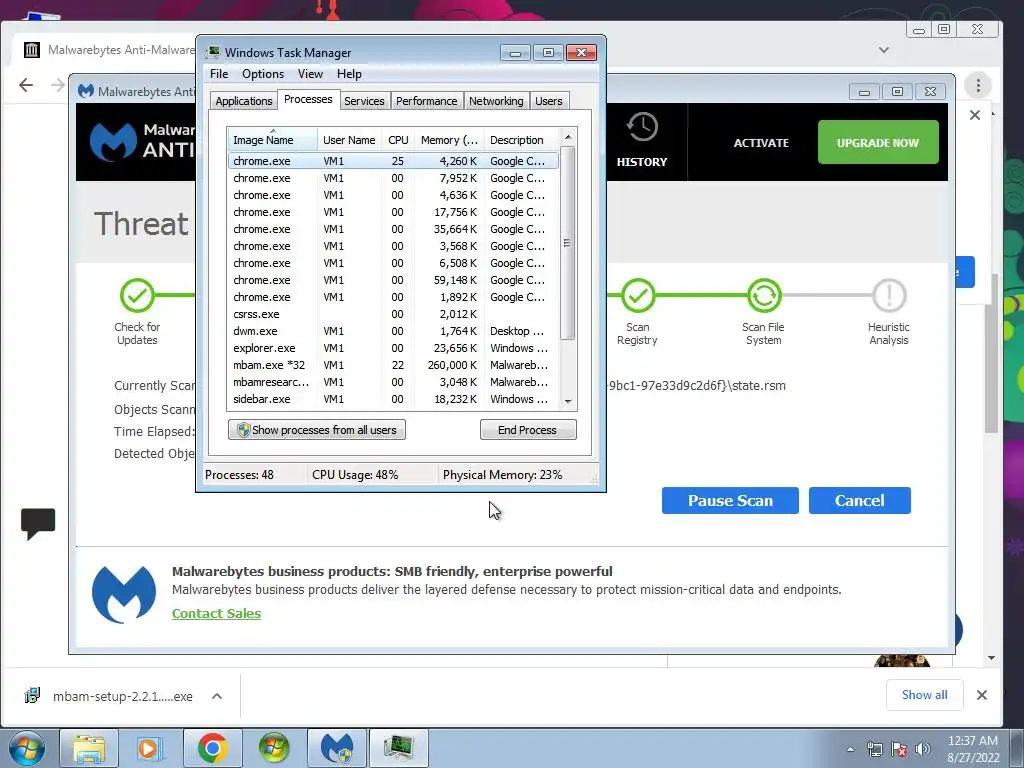Close the Chrome side panel X

click(x=974, y=115)
